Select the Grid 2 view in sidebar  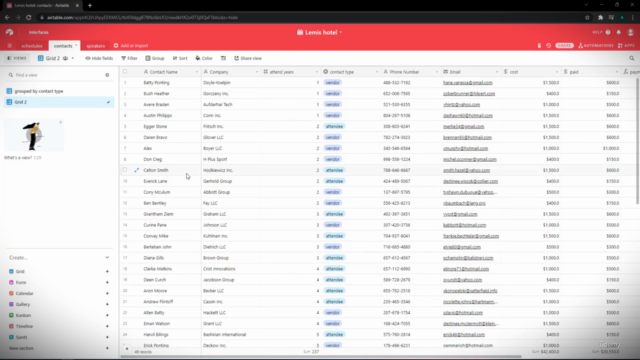pos(60,102)
